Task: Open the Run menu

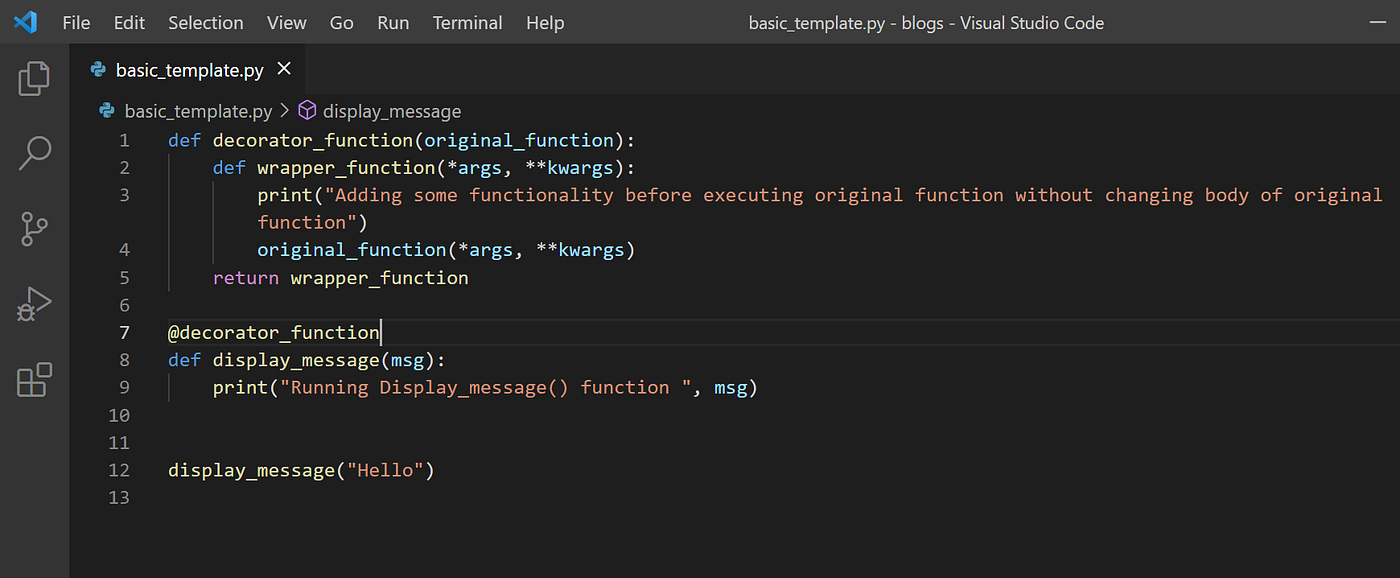Action: tap(393, 22)
